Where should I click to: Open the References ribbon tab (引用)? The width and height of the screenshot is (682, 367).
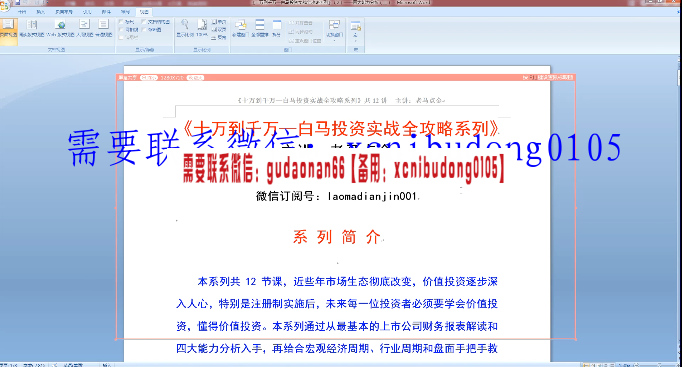tap(87, 12)
